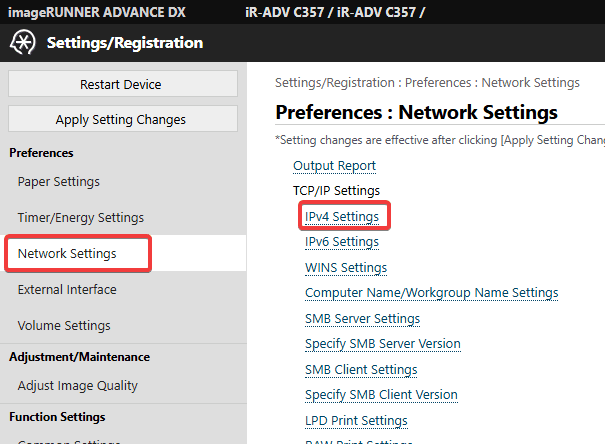Open the IPv6 Settings link

342,242
